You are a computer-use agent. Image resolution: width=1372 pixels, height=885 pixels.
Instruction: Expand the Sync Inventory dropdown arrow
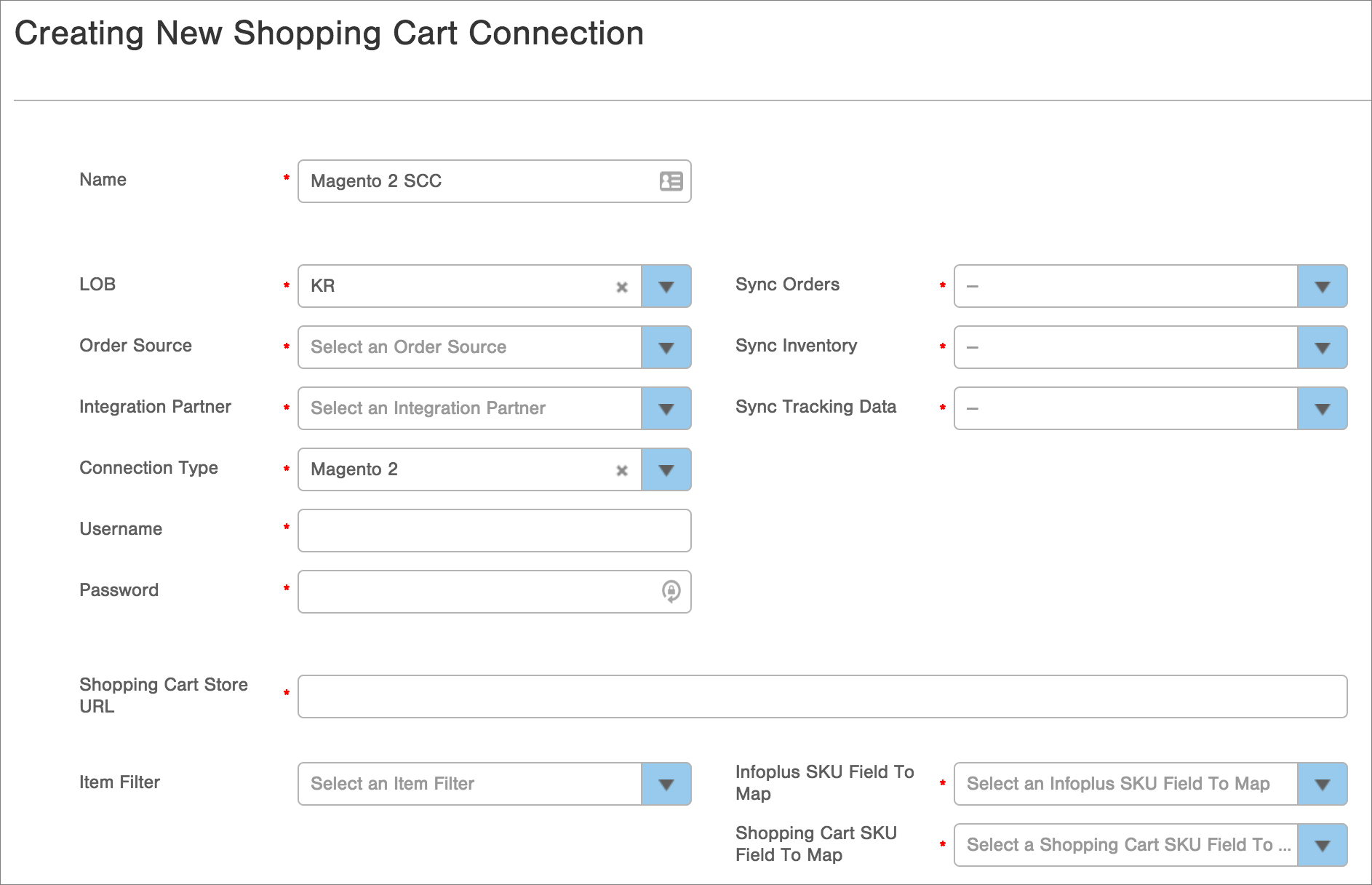[x=1323, y=347]
